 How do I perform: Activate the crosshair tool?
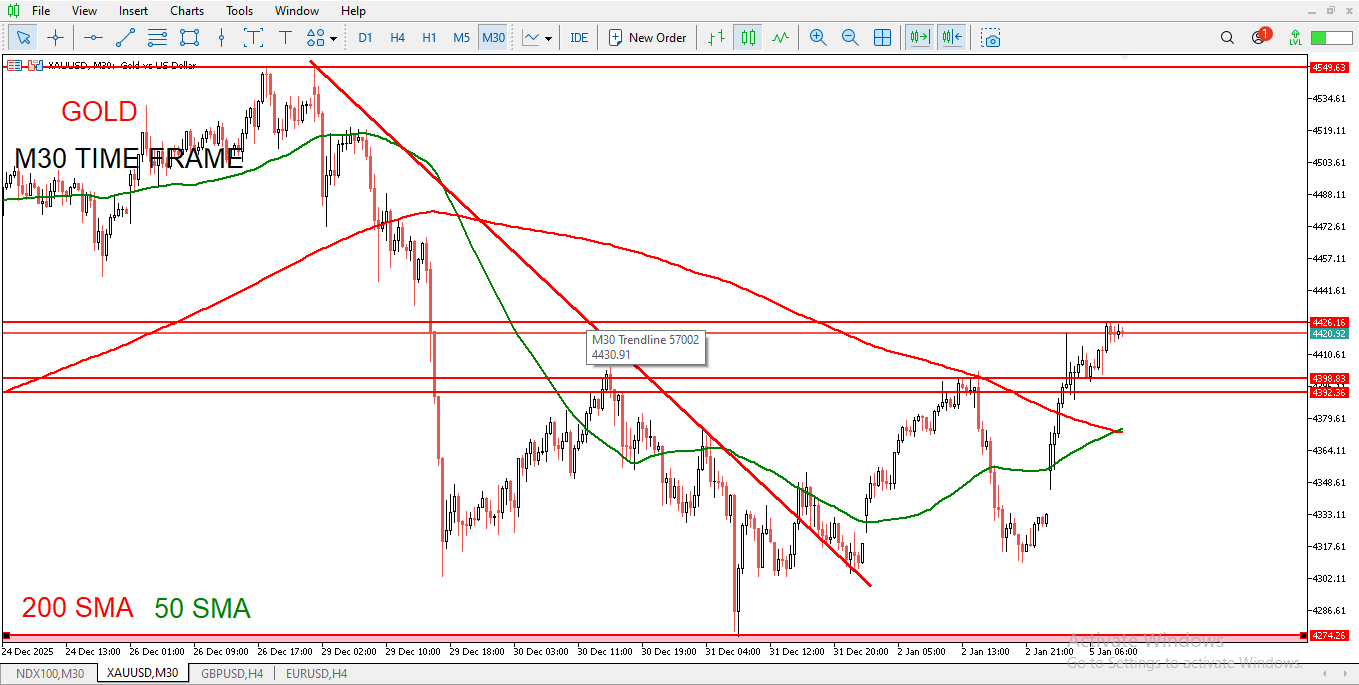click(55, 38)
